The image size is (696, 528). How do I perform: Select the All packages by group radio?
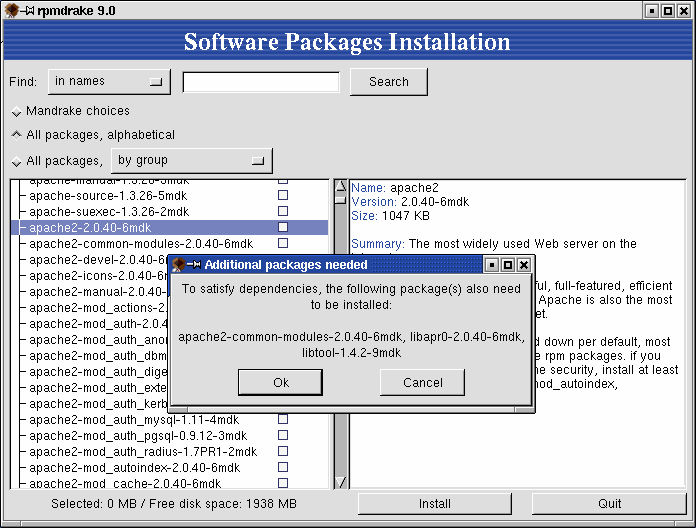[16, 162]
